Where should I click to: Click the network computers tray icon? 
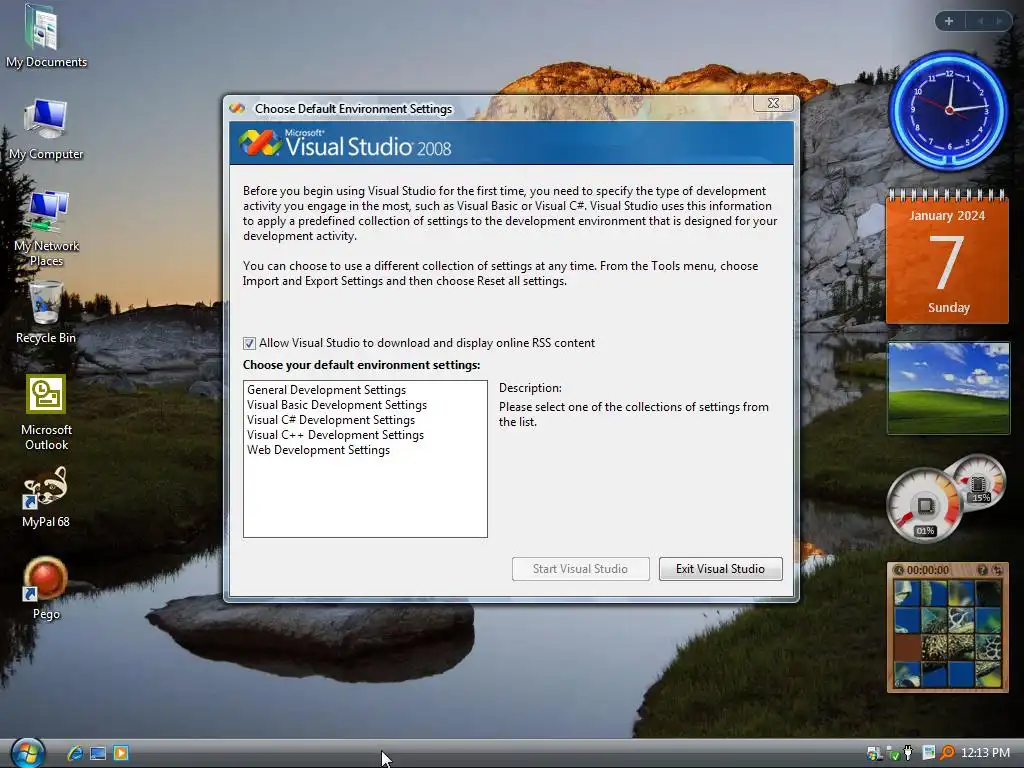pos(874,752)
